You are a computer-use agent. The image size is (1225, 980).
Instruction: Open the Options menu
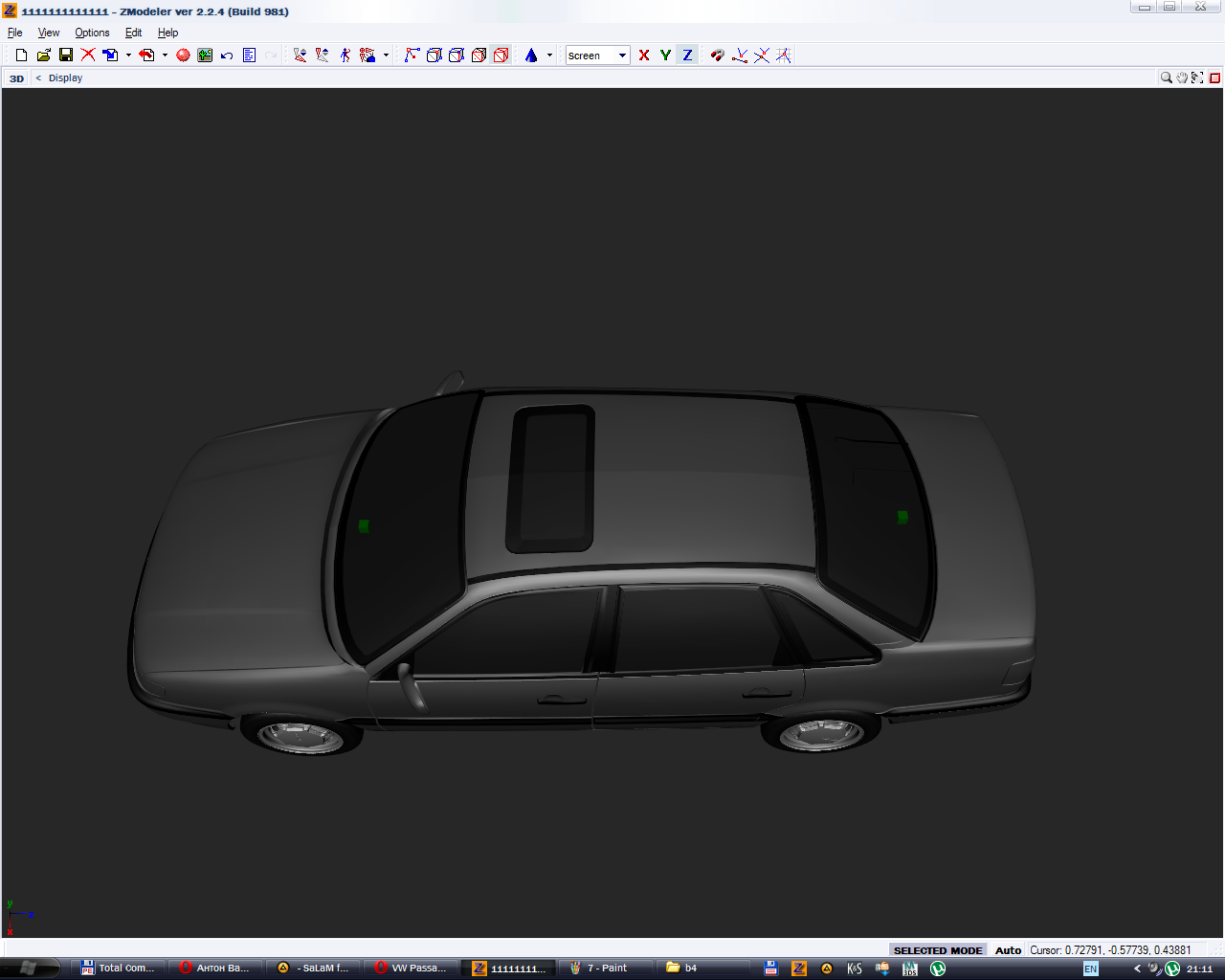point(92,33)
